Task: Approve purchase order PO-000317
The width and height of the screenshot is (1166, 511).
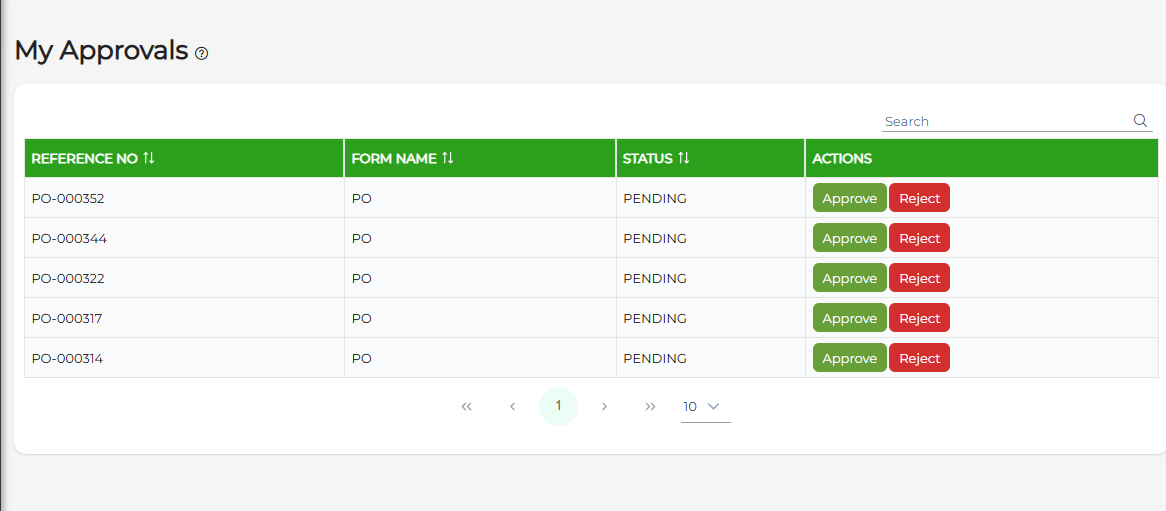Action: pyautogui.click(x=849, y=318)
